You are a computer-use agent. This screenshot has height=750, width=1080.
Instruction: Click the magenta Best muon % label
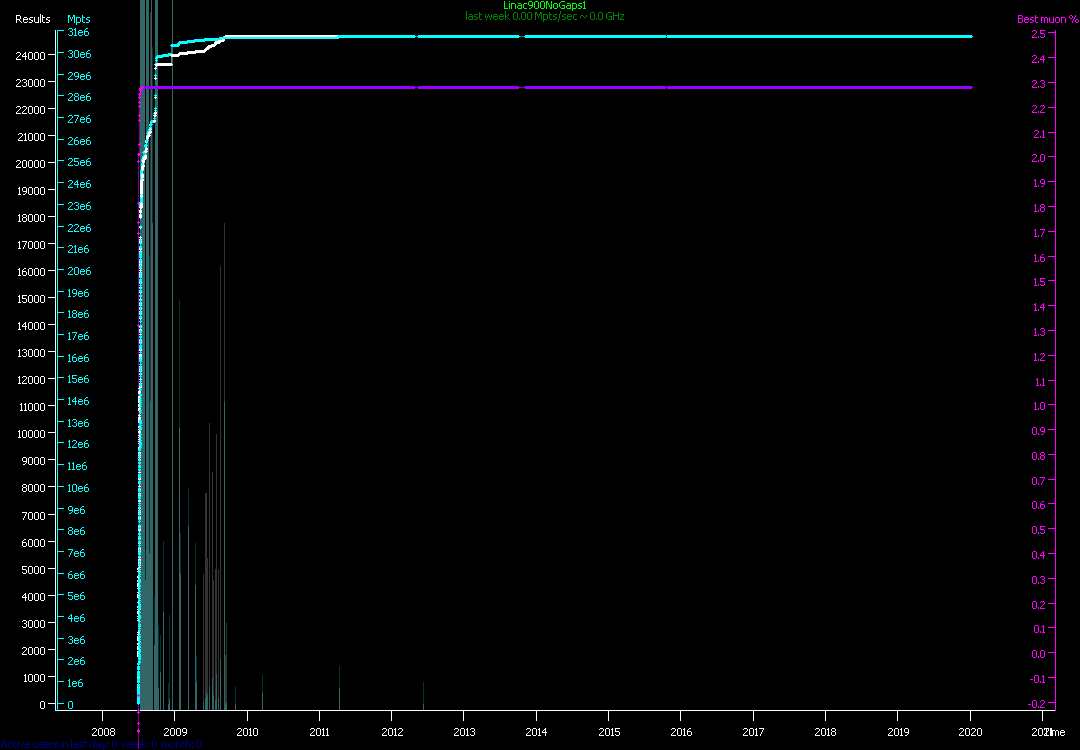1041,19
